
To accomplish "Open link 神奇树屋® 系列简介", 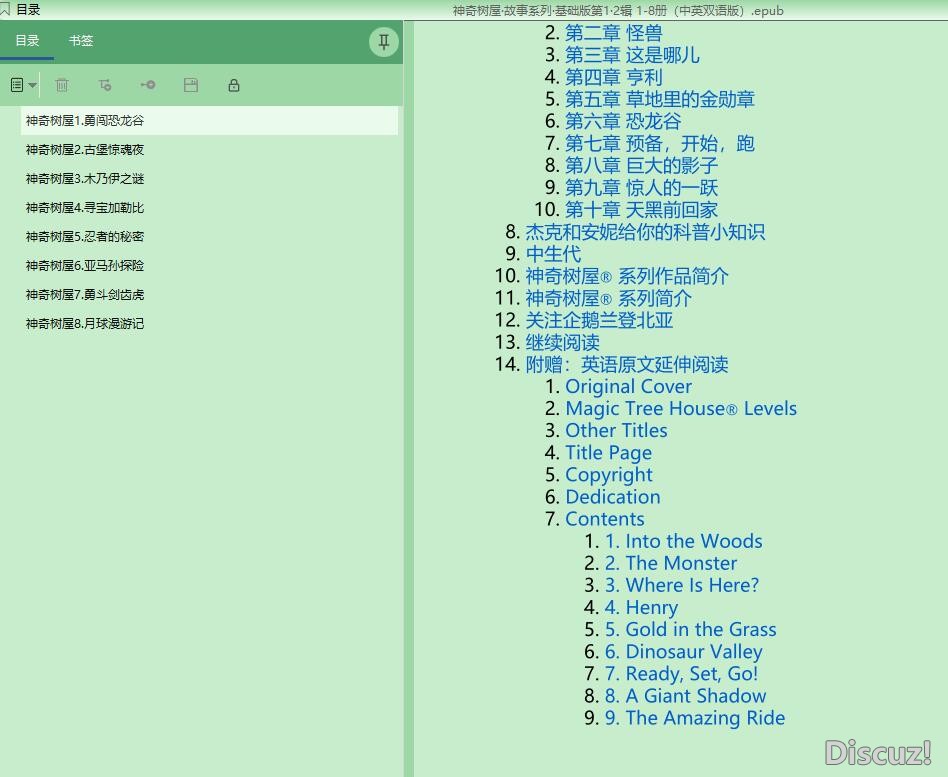I will point(609,298).
